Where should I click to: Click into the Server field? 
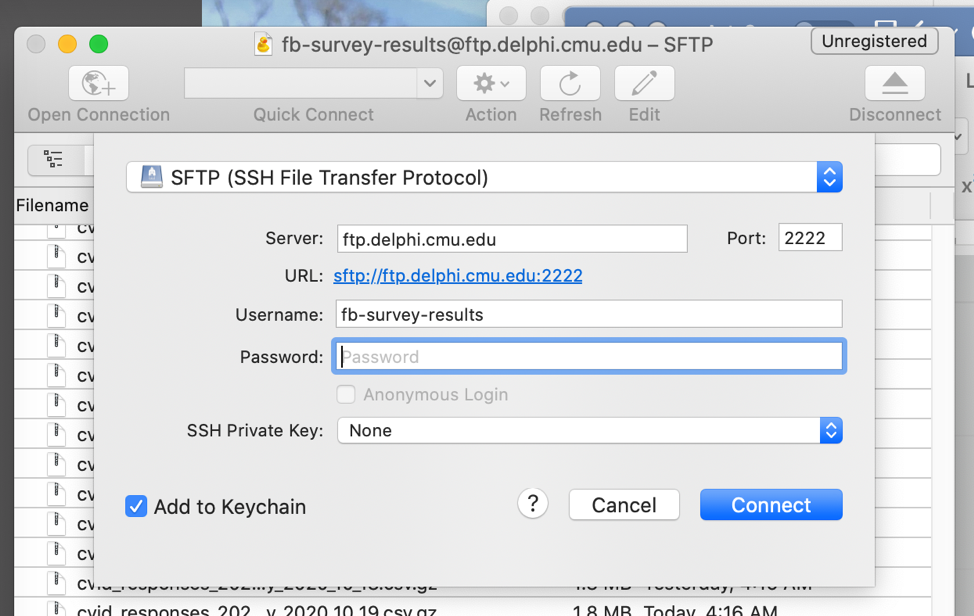512,239
